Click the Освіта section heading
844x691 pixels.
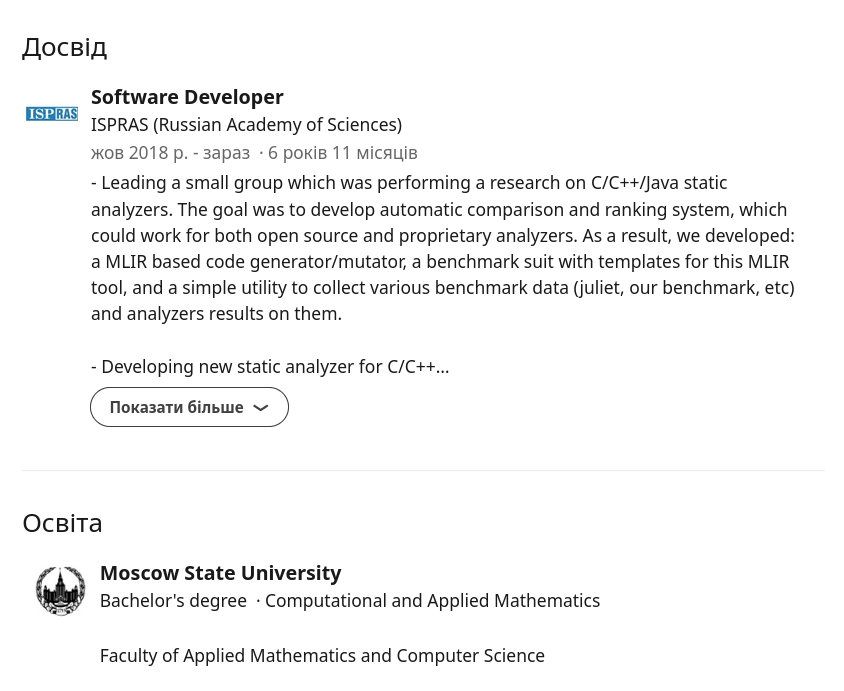(62, 523)
